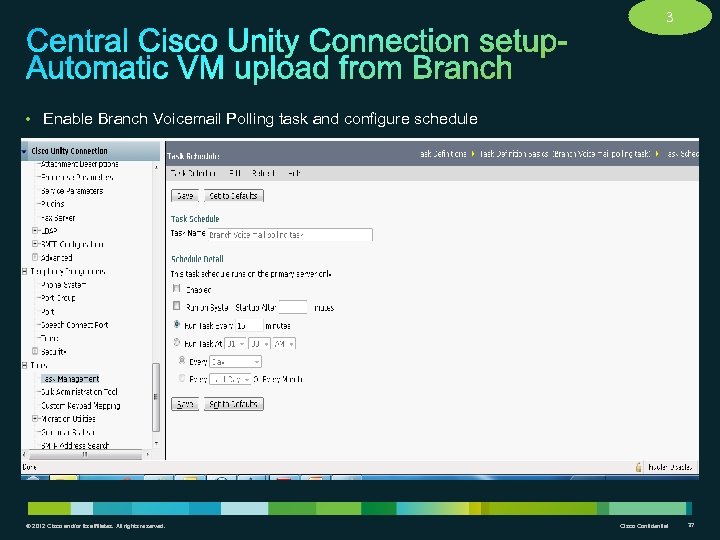The height and width of the screenshot is (540, 720).
Task: Expand the LDAP tree node
Action: [x=35, y=230]
